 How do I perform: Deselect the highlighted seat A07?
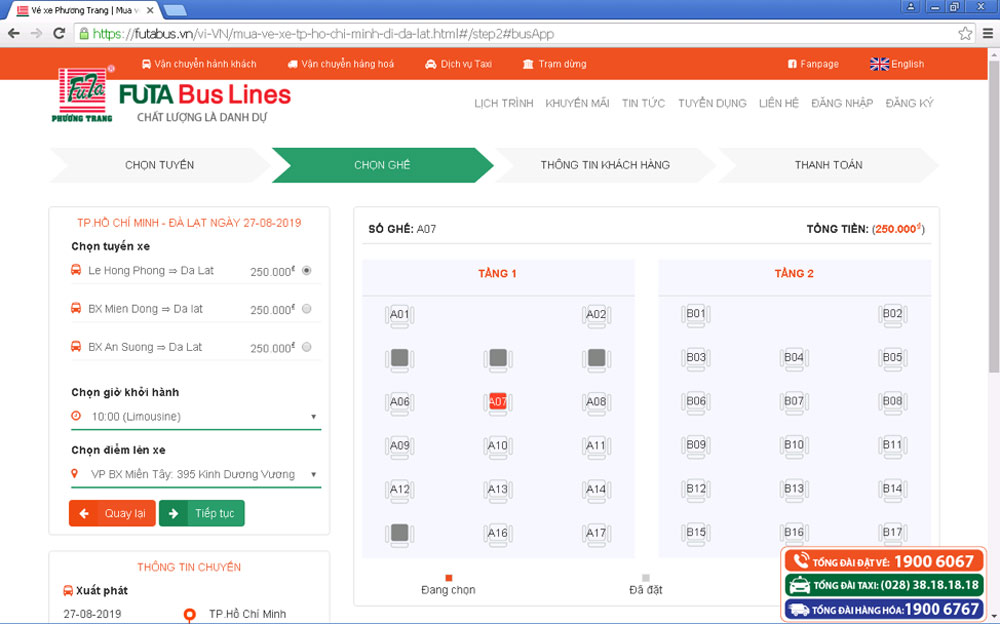click(x=497, y=403)
